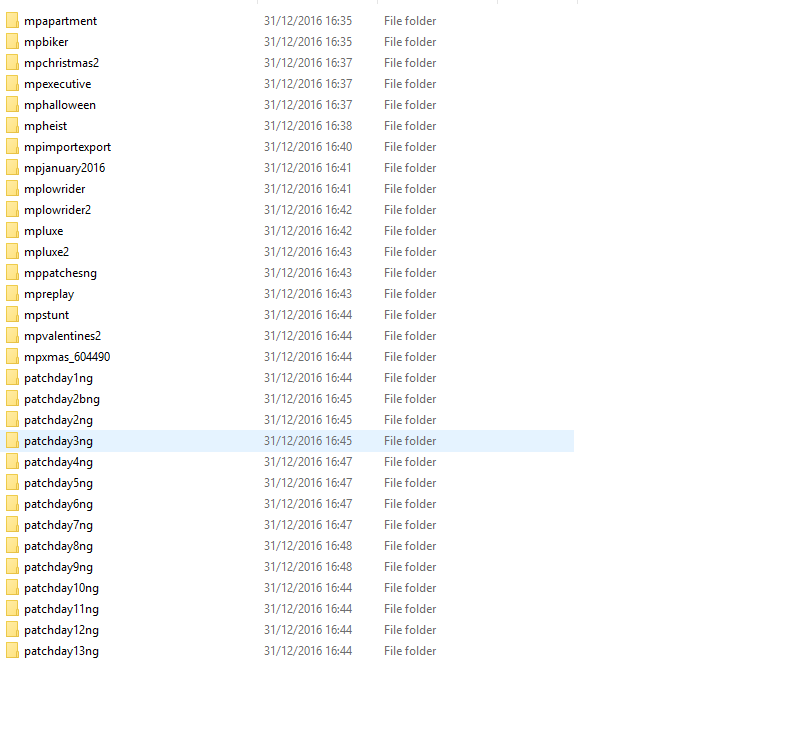
Task: Select the patchday5ng folder name
Action: [x=58, y=483]
